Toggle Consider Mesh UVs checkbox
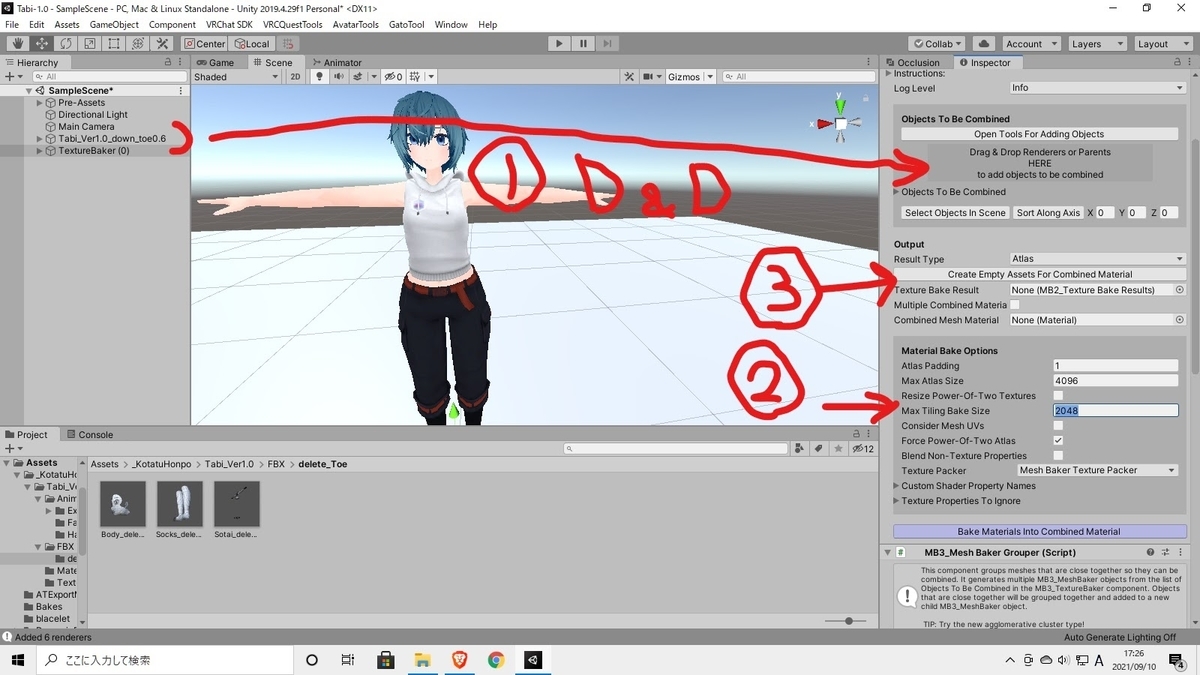This screenshot has height=675, width=1200. (1058, 426)
